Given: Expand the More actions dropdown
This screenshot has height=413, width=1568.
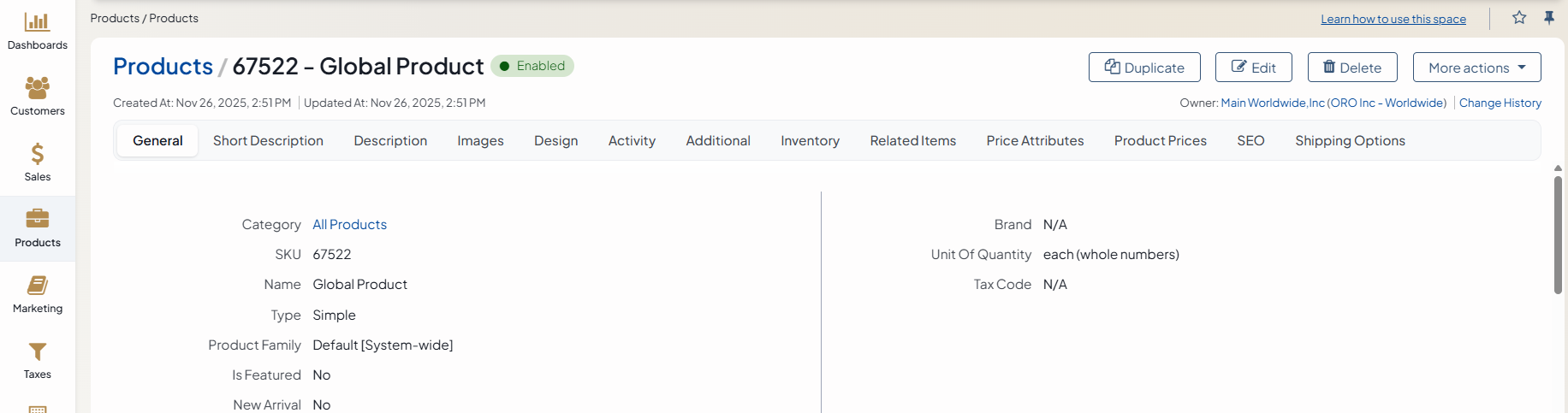Looking at the screenshot, I should [x=1476, y=68].
